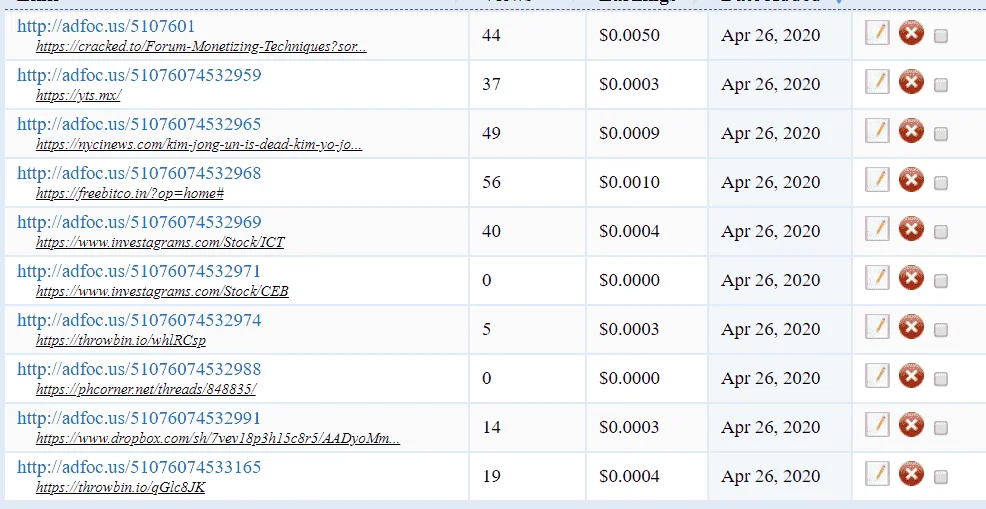Delete the nycinews link row
986x509 pixels.
click(911, 131)
